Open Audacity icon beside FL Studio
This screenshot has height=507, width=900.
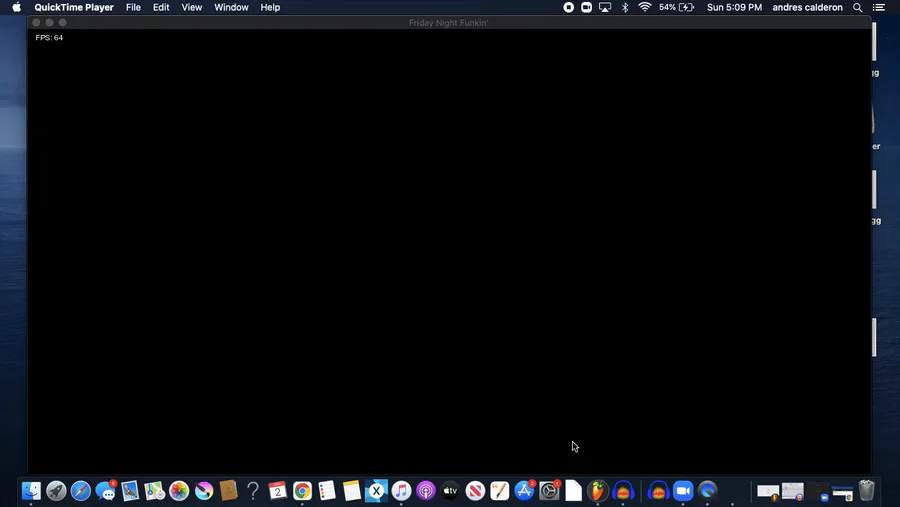pos(623,491)
